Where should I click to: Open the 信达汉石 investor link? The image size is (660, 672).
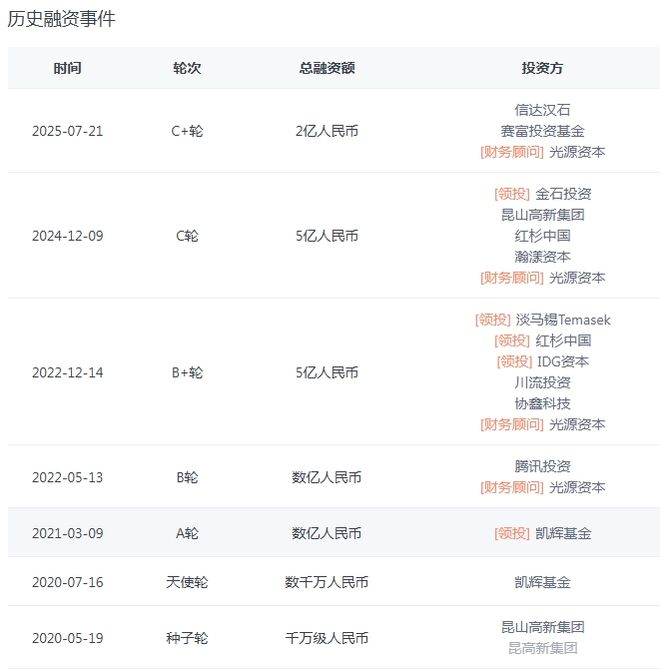click(542, 110)
